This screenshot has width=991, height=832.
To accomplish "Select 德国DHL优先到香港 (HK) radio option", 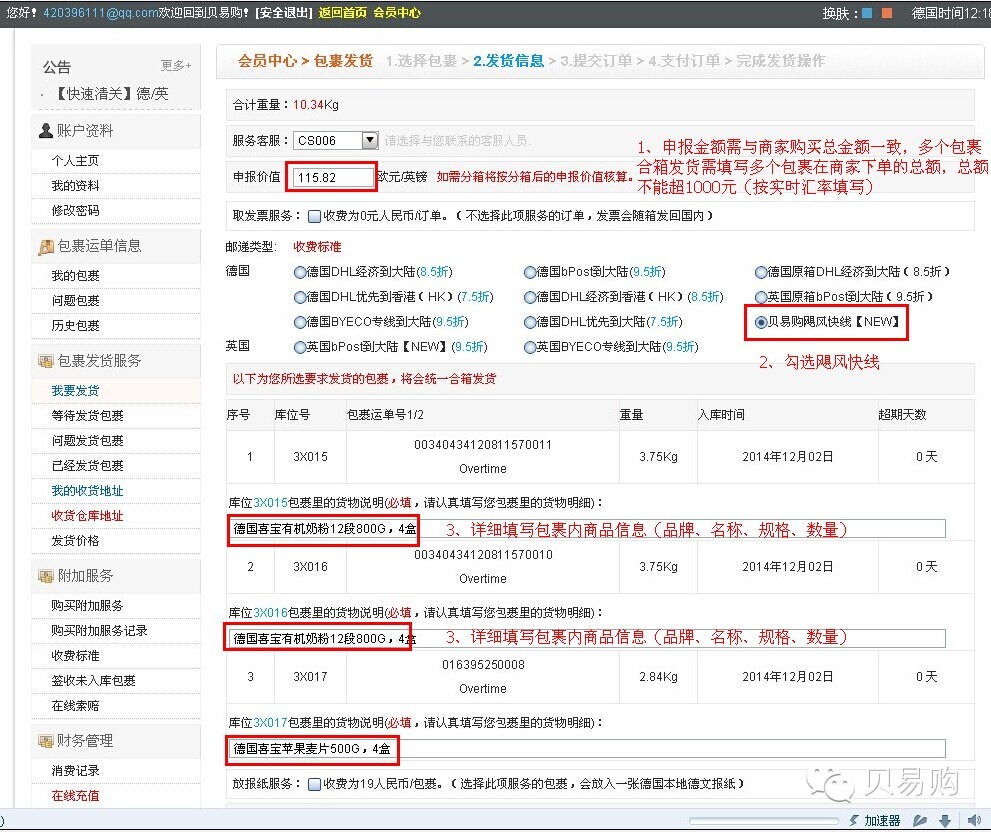I will (x=300, y=297).
